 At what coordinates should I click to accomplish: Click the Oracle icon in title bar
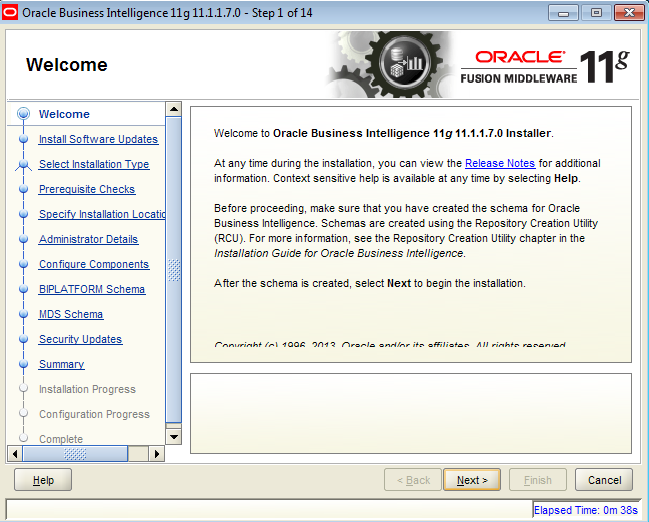pyautogui.click(x=10, y=12)
